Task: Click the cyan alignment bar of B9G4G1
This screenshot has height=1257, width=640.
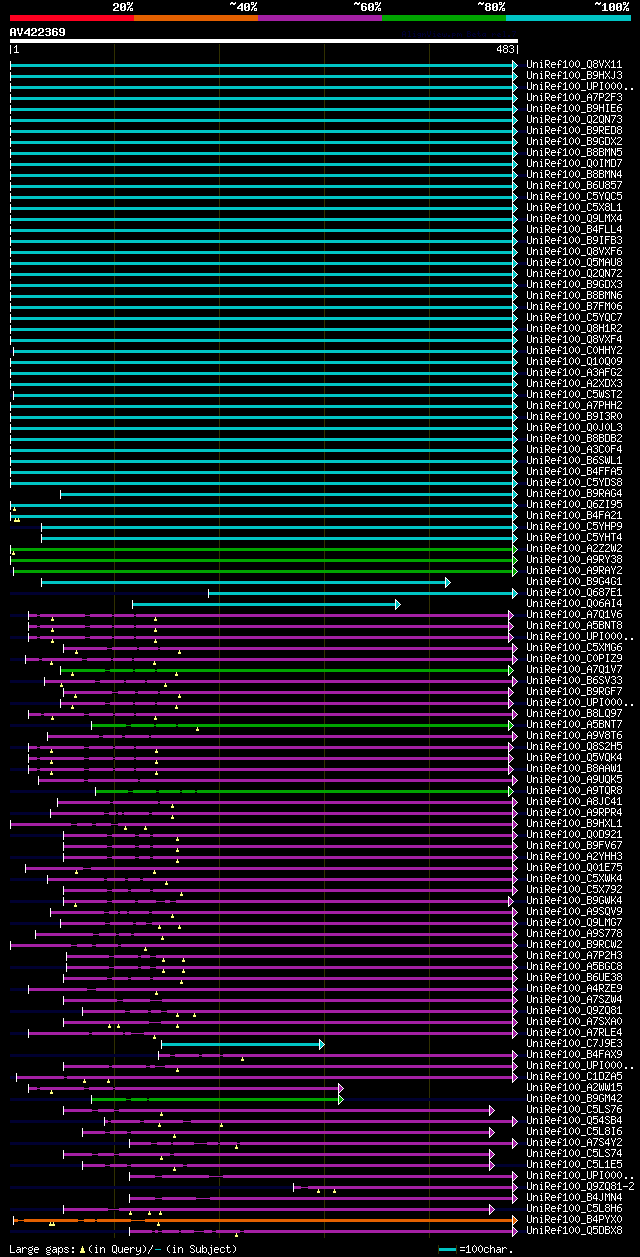Action: (x=246, y=581)
